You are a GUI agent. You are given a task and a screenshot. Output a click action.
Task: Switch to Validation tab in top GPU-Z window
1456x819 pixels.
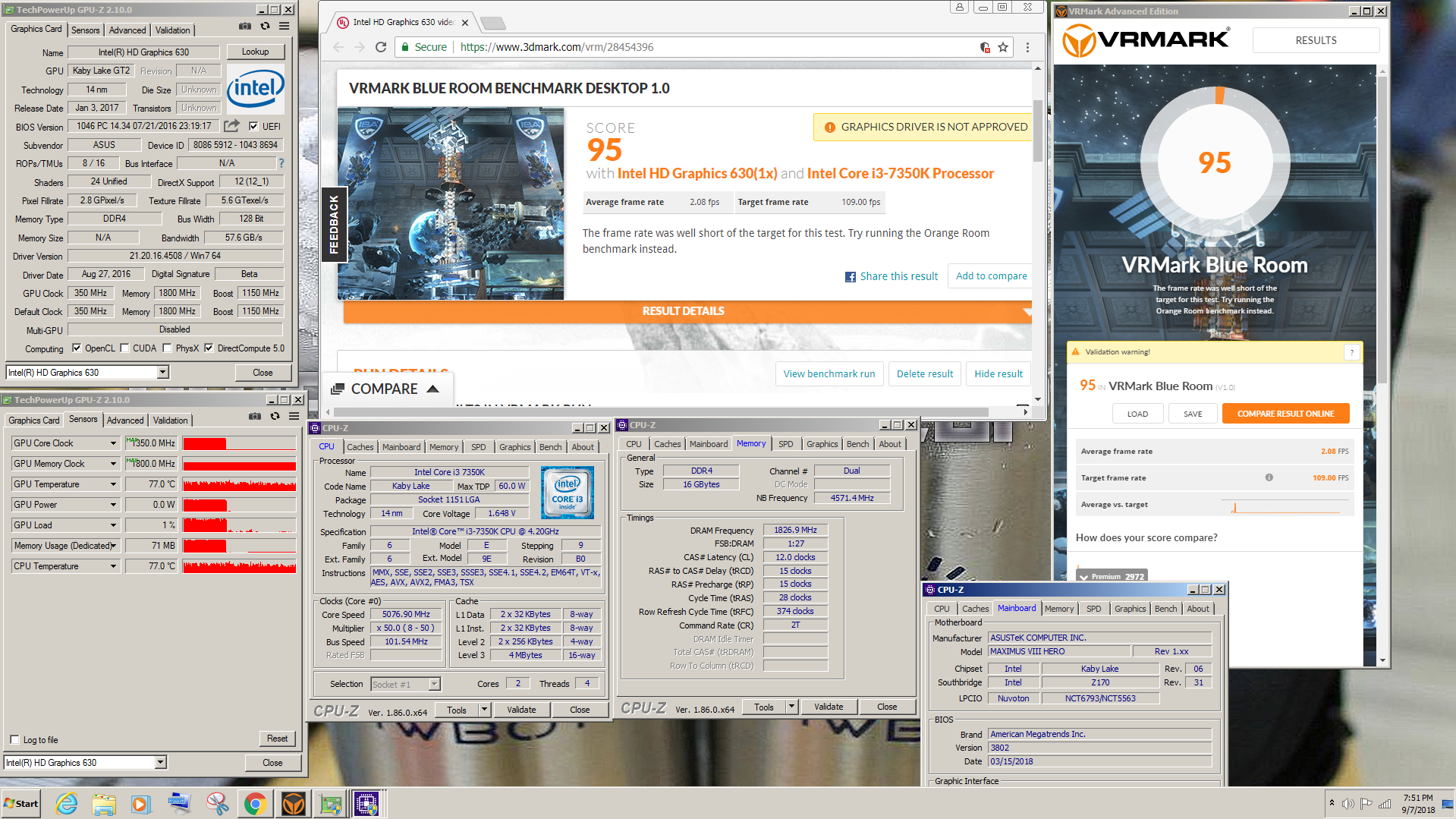[x=173, y=30]
